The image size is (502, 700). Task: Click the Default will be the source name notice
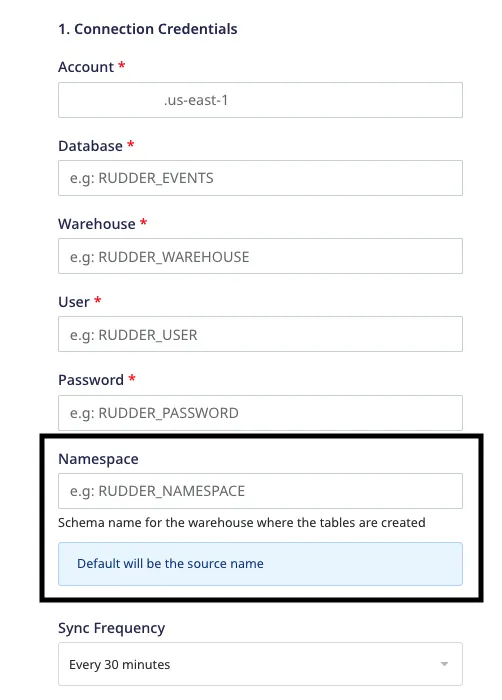[x=260, y=564]
